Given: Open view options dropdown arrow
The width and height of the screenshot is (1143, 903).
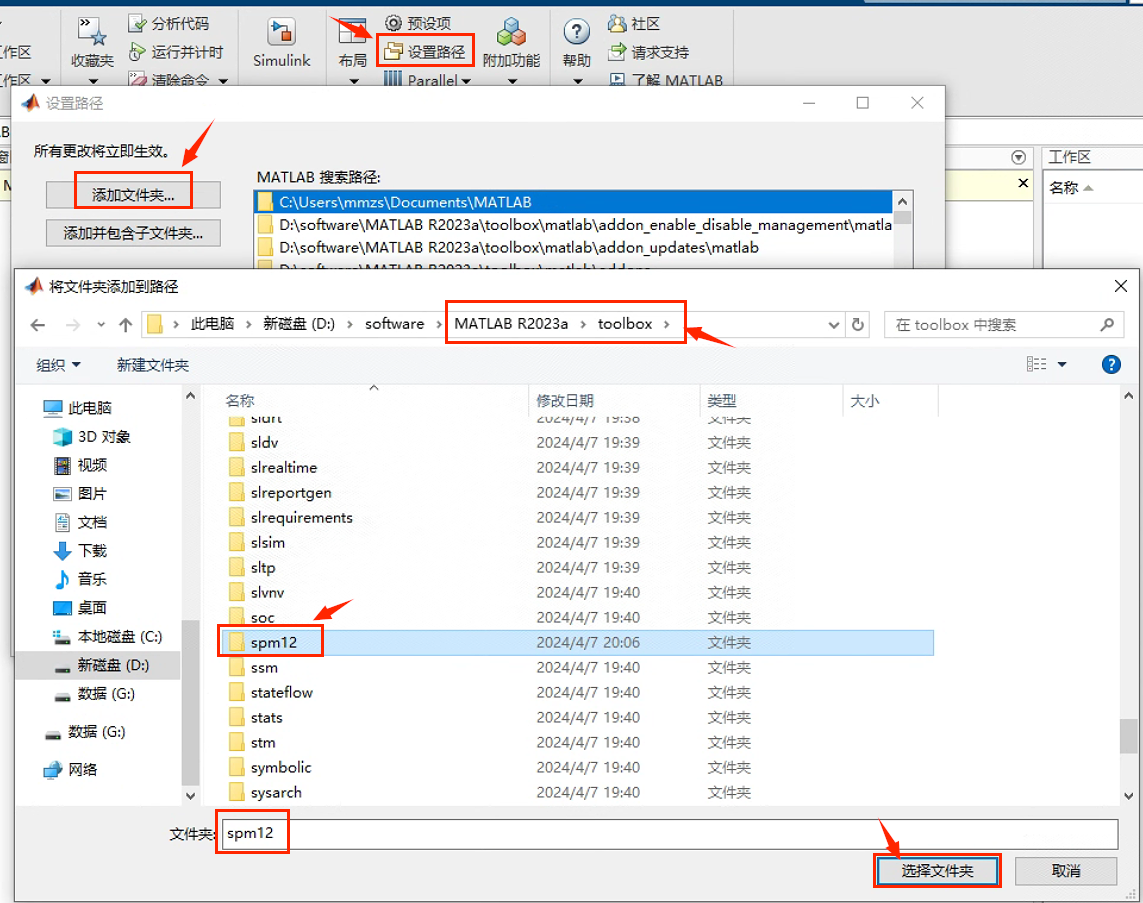Looking at the screenshot, I should (x=1062, y=364).
